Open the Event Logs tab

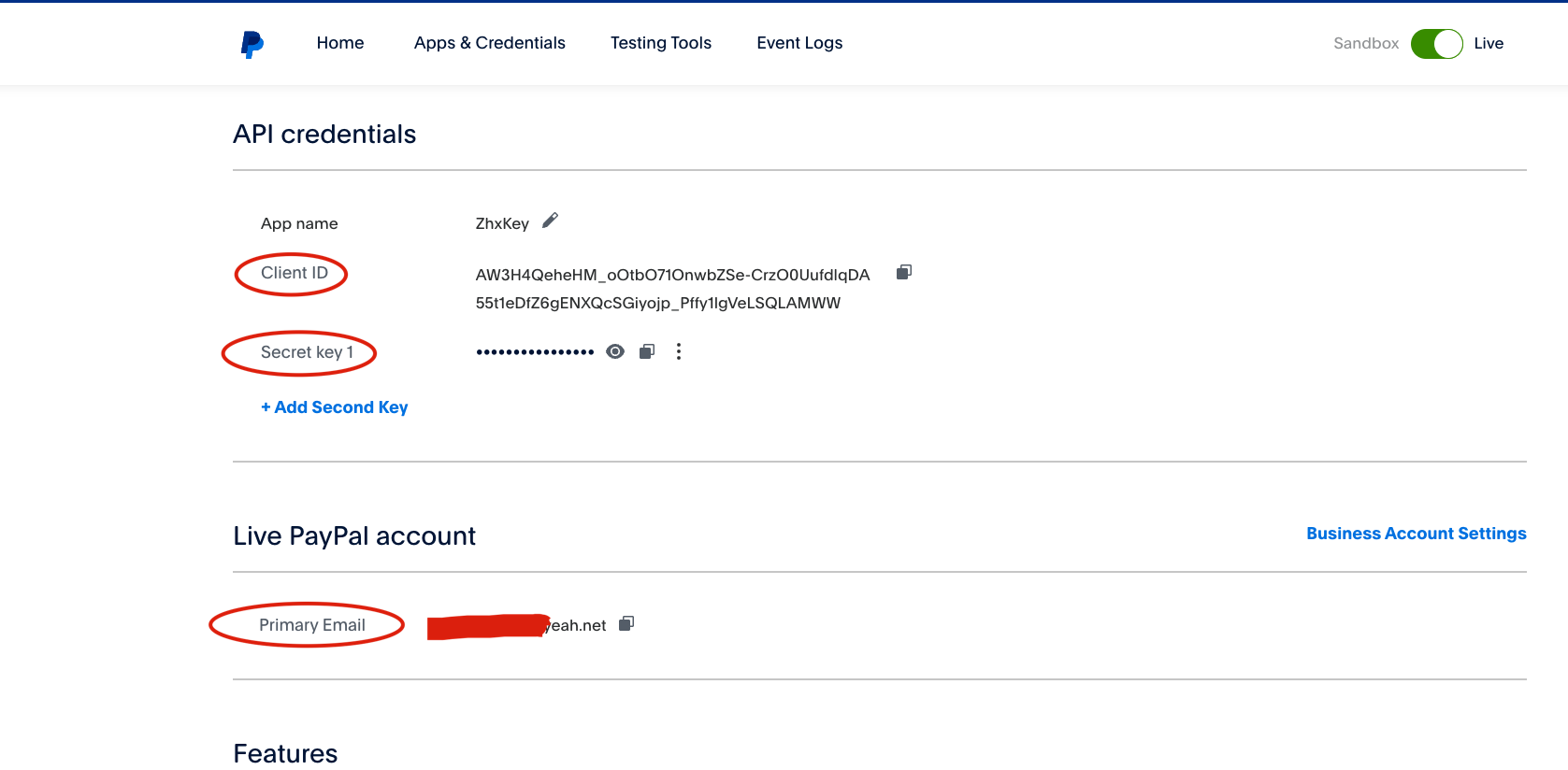tap(799, 43)
